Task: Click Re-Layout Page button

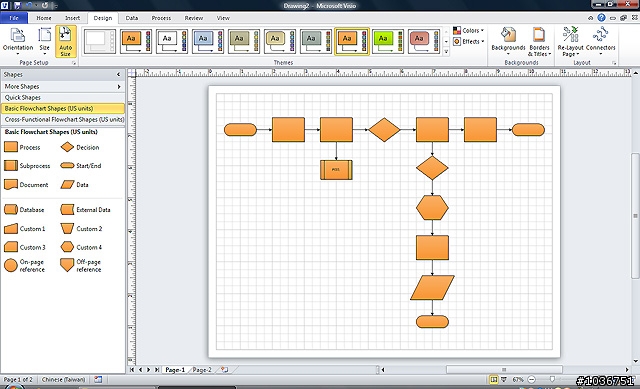Action: coord(570,41)
